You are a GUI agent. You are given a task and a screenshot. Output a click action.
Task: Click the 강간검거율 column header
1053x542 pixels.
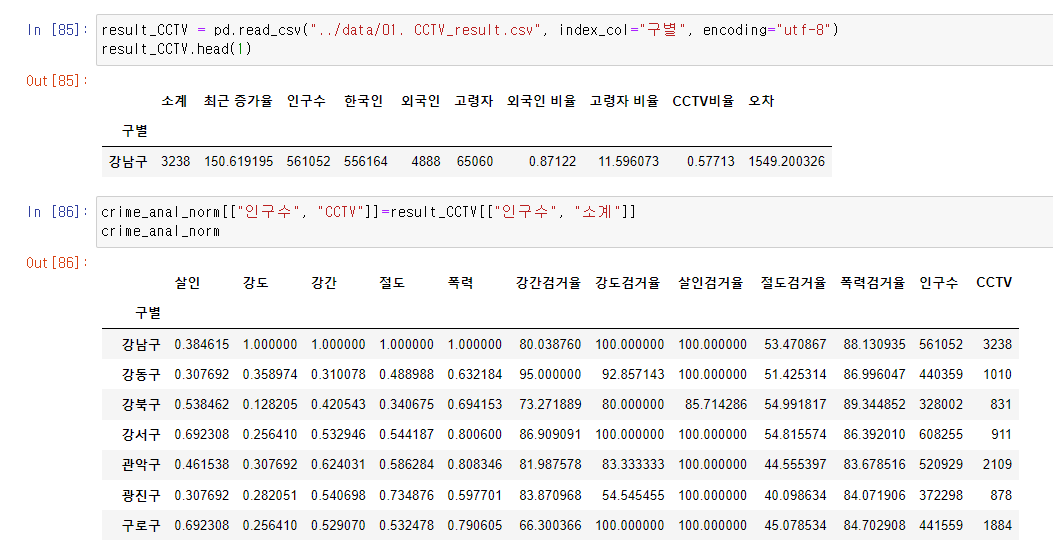point(548,283)
